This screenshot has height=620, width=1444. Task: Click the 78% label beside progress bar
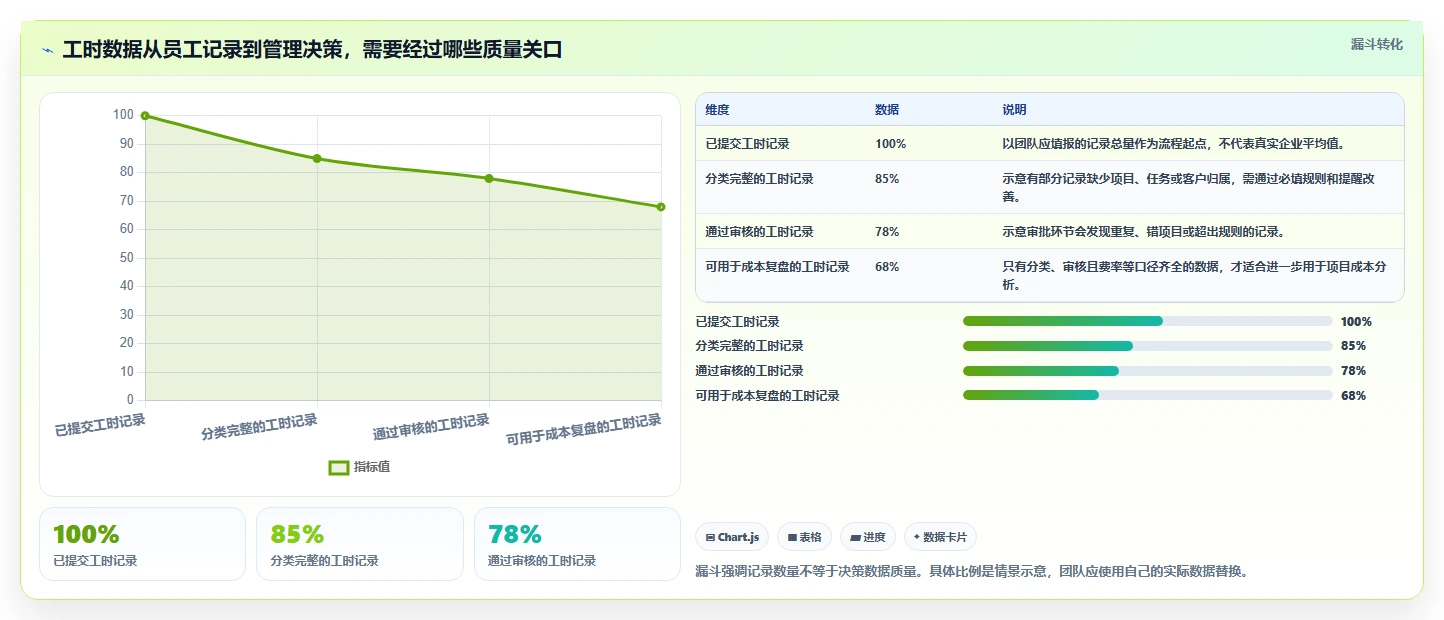1353,371
